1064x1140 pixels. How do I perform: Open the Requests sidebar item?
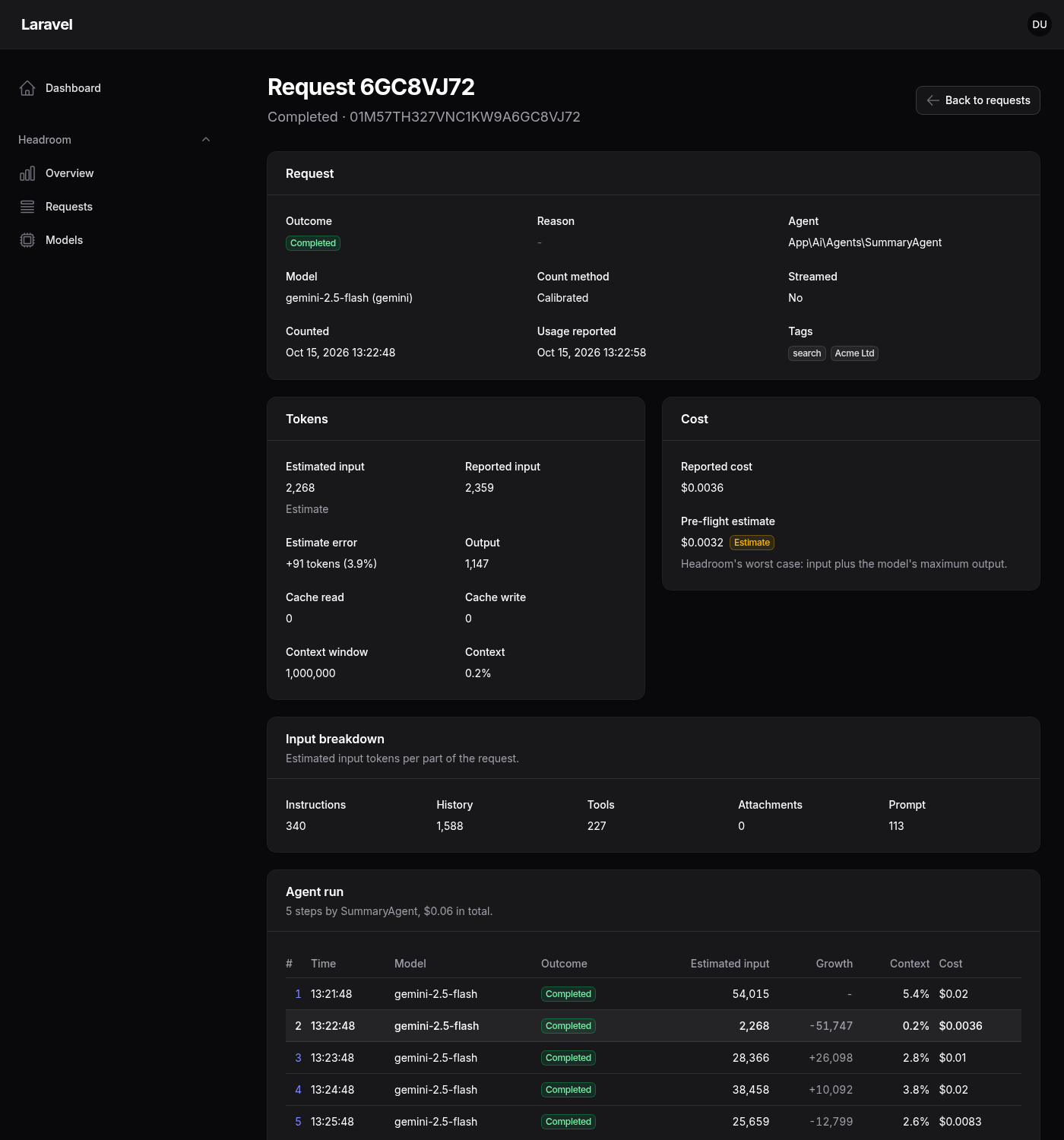coord(114,207)
